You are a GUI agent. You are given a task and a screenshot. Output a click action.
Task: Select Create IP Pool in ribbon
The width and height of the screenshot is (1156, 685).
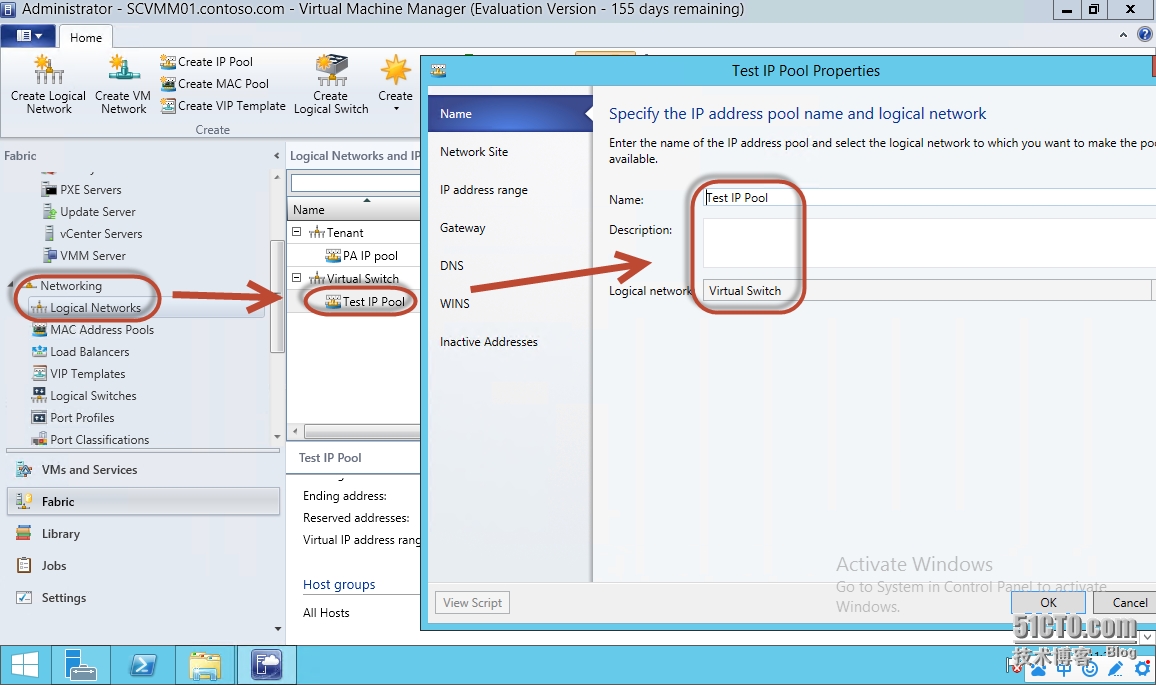pos(207,62)
